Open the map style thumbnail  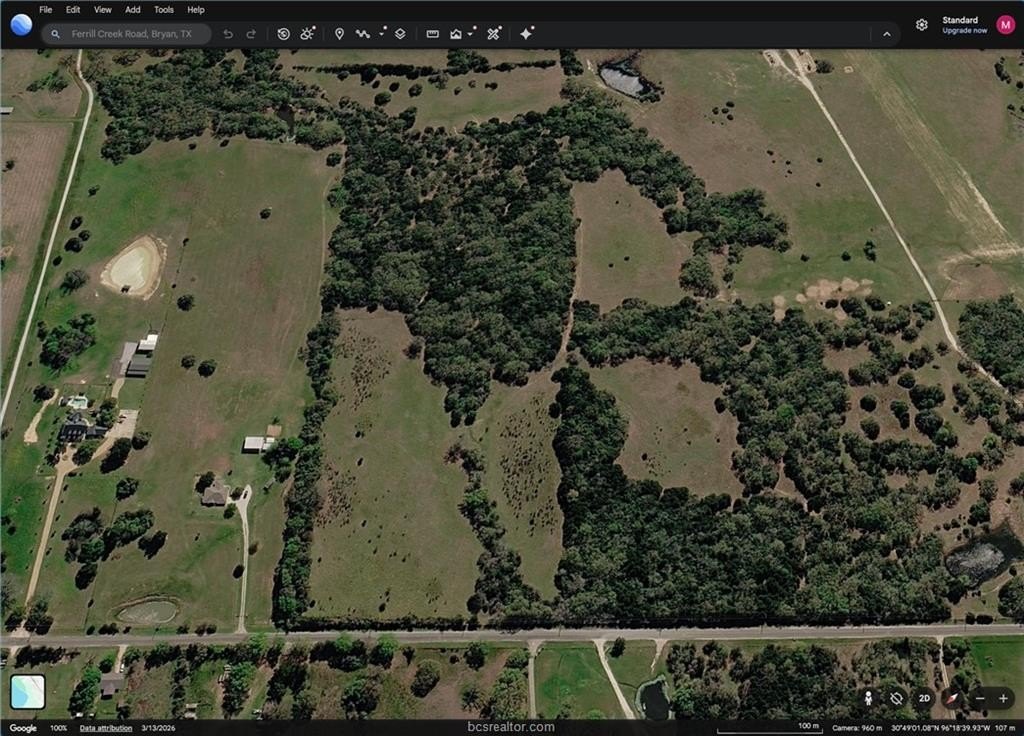coord(27,692)
